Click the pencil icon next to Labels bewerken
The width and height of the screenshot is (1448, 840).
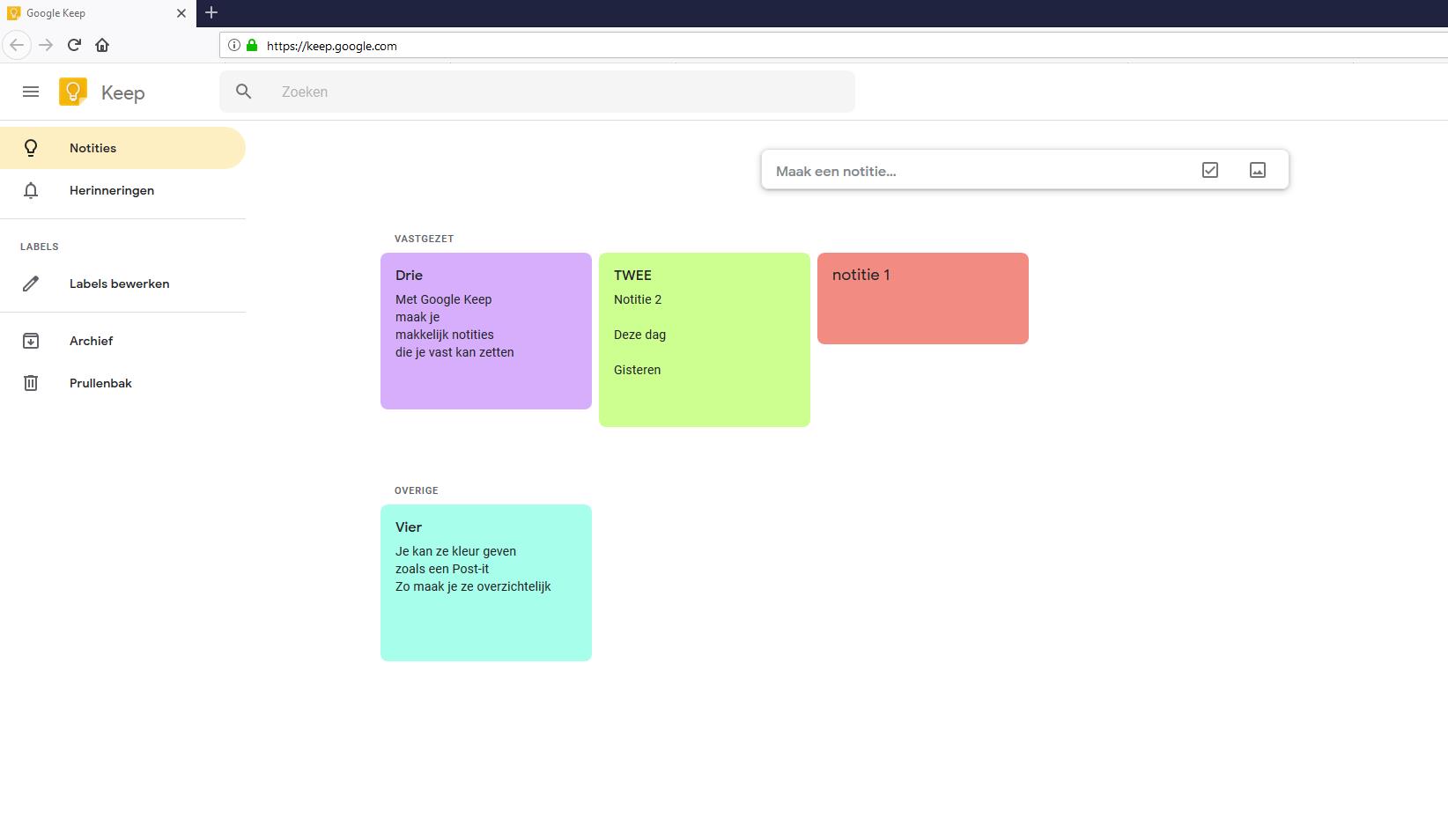(x=32, y=284)
